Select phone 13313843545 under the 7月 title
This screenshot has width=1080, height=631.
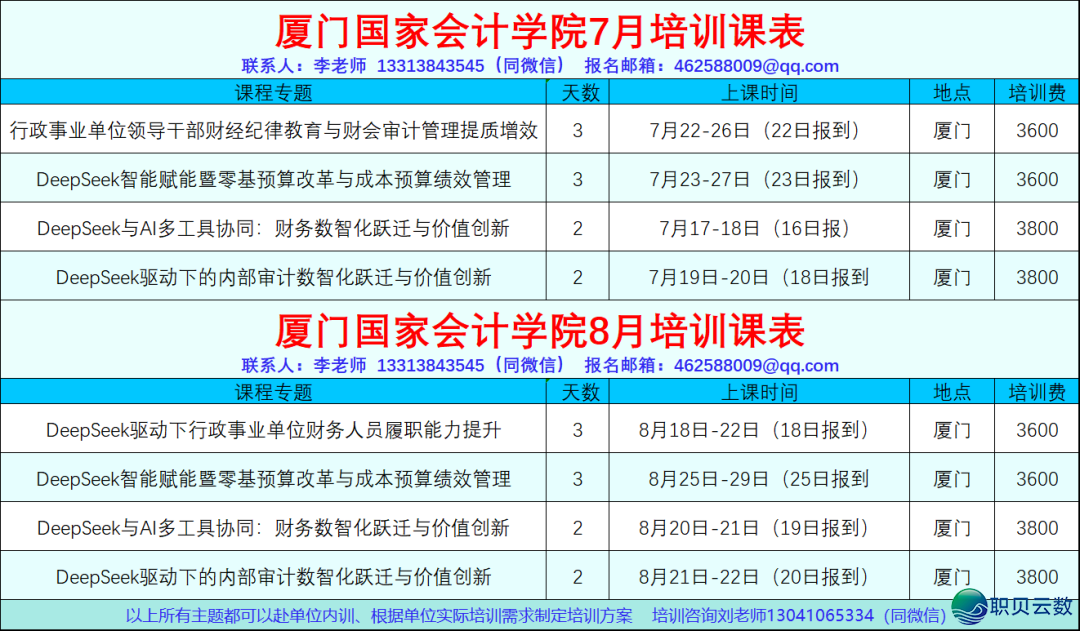430,66
